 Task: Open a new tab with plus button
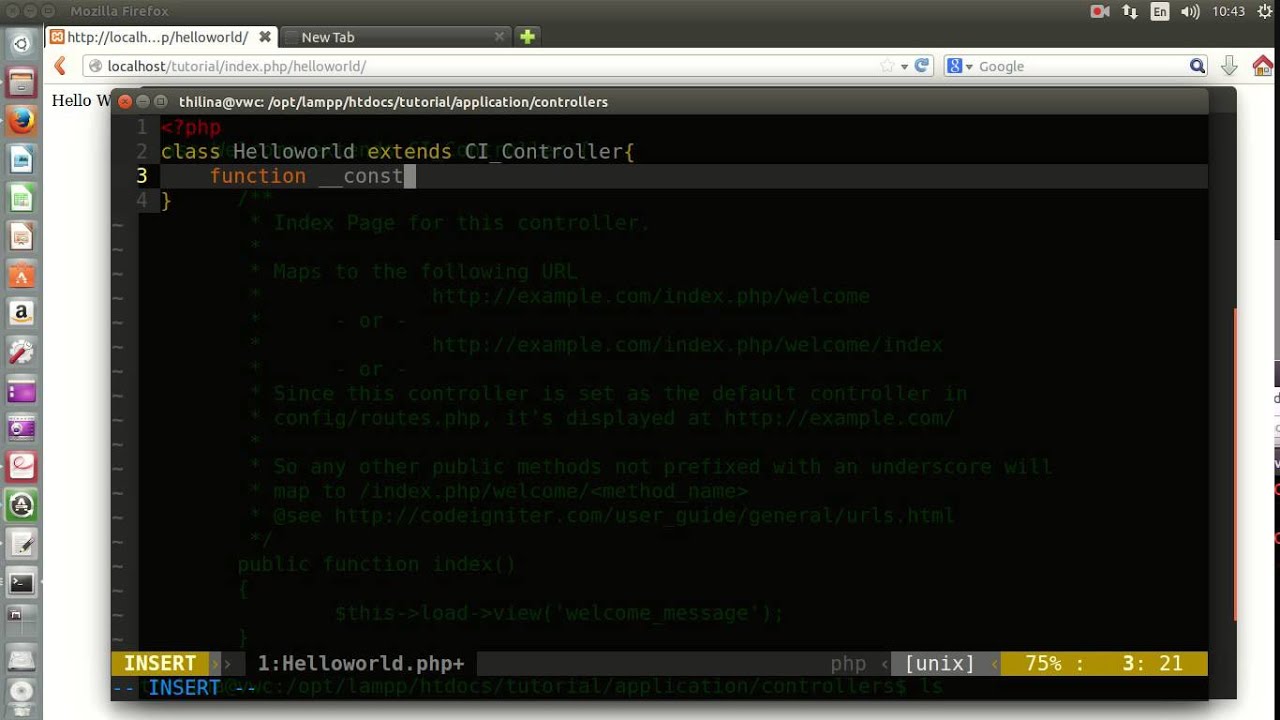coord(527,37)
